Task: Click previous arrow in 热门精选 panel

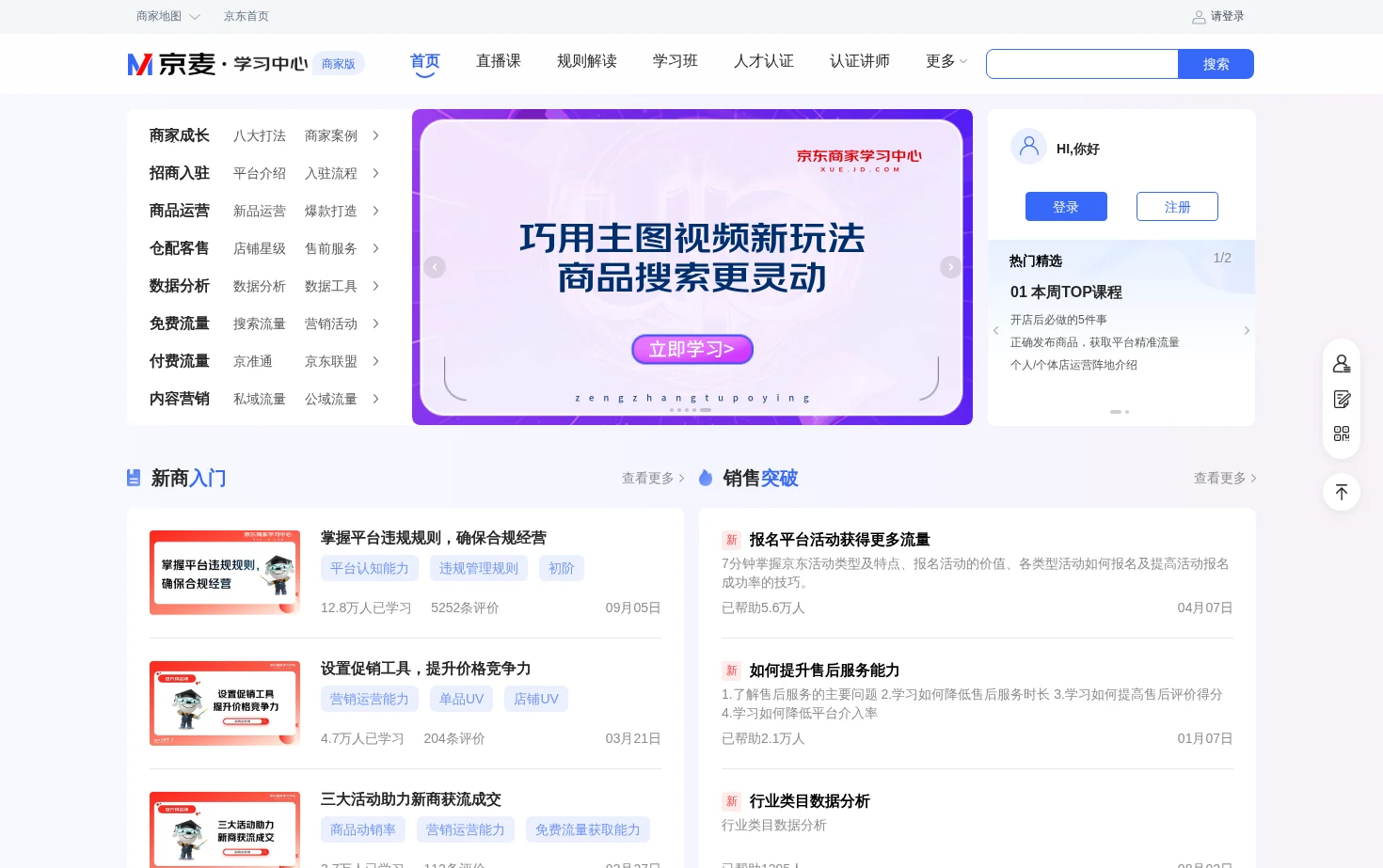Action: (995, 330)
